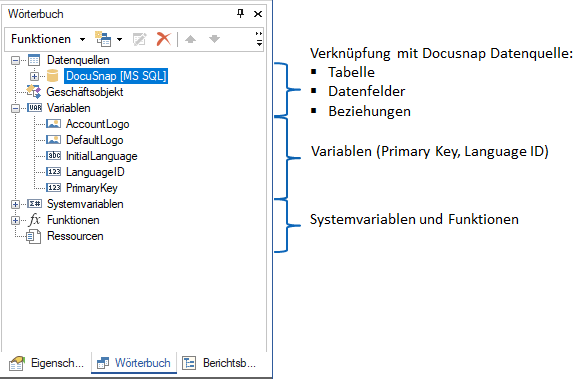581x379 pixels.
Task: Pin the Wörterbuch panel
Action: click(x=240, y=14)
